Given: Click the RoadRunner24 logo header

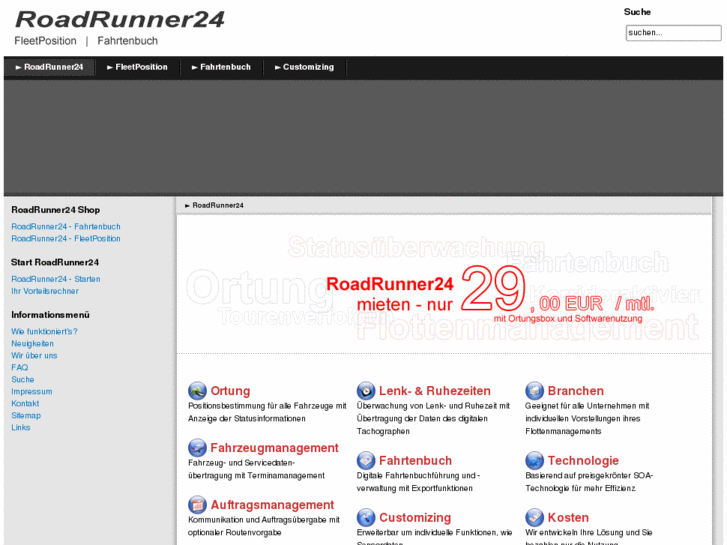Looking at the screenshot, I should [120, 20].
